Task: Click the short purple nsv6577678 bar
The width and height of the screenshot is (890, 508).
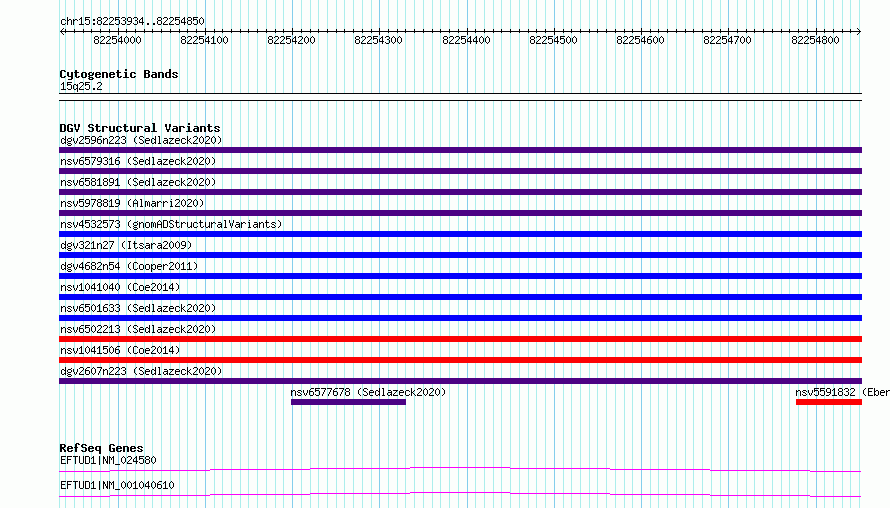Action: click(x=349, y=402)
